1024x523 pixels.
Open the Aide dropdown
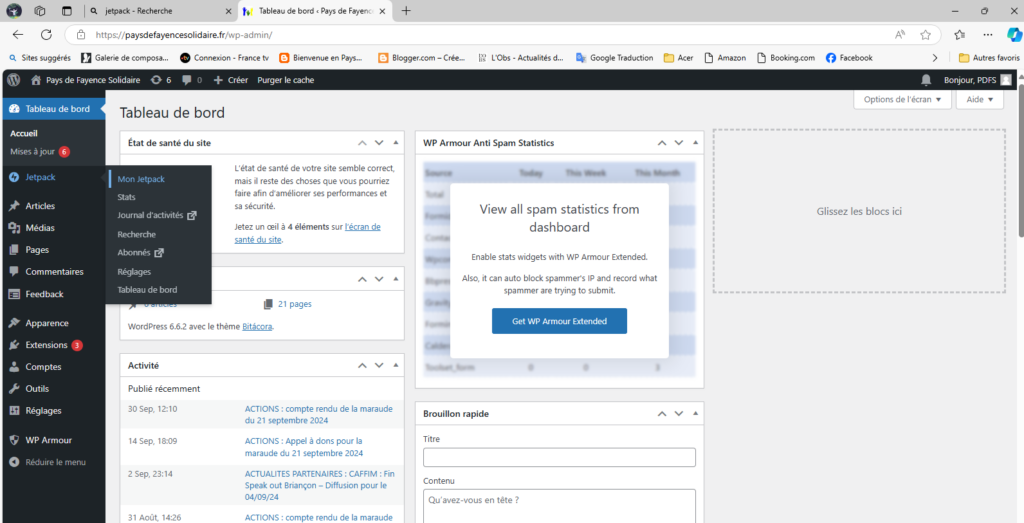(x=979, y=100)
